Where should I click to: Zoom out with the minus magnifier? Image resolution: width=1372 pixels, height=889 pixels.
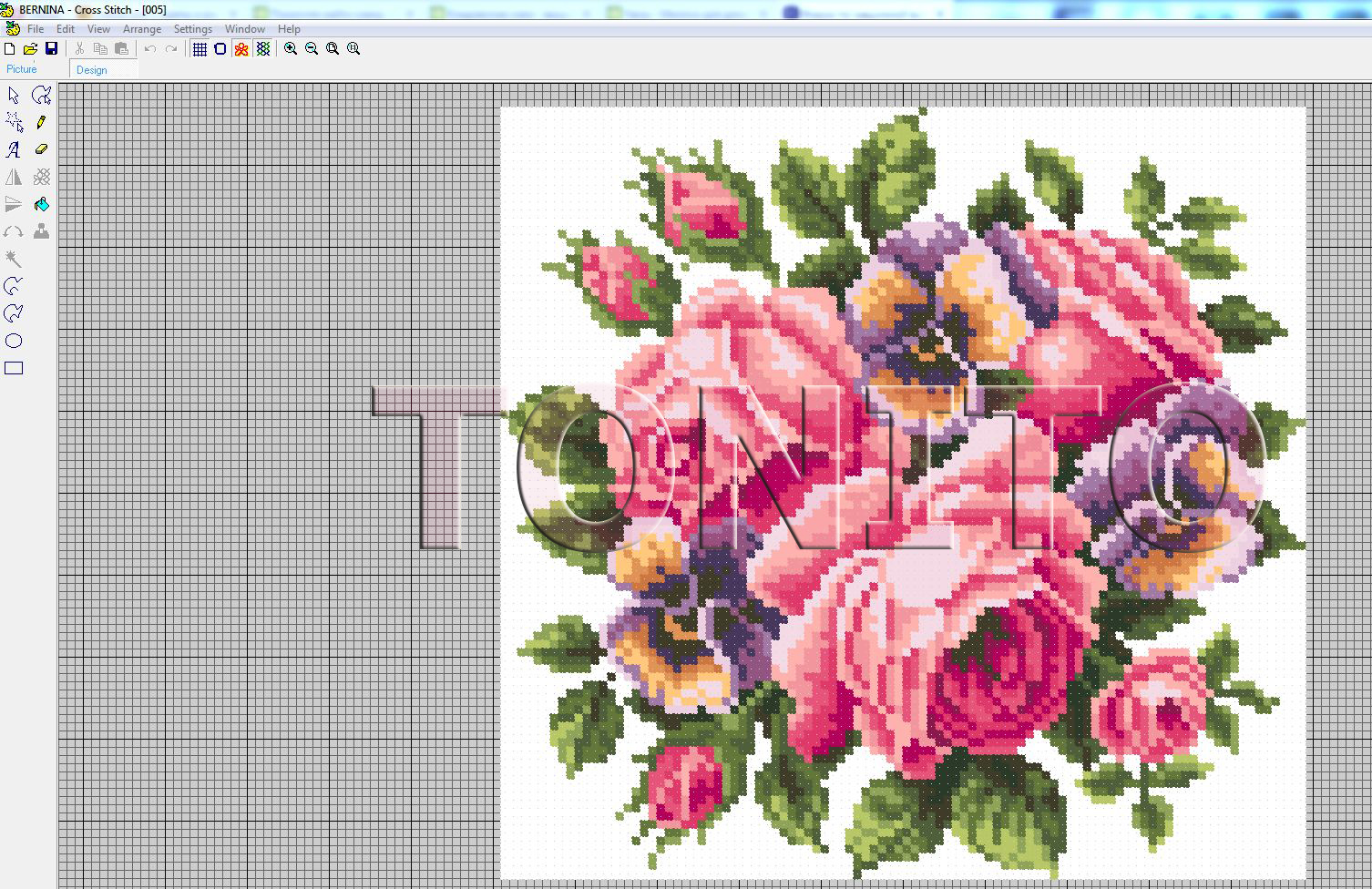pos(312,48)
